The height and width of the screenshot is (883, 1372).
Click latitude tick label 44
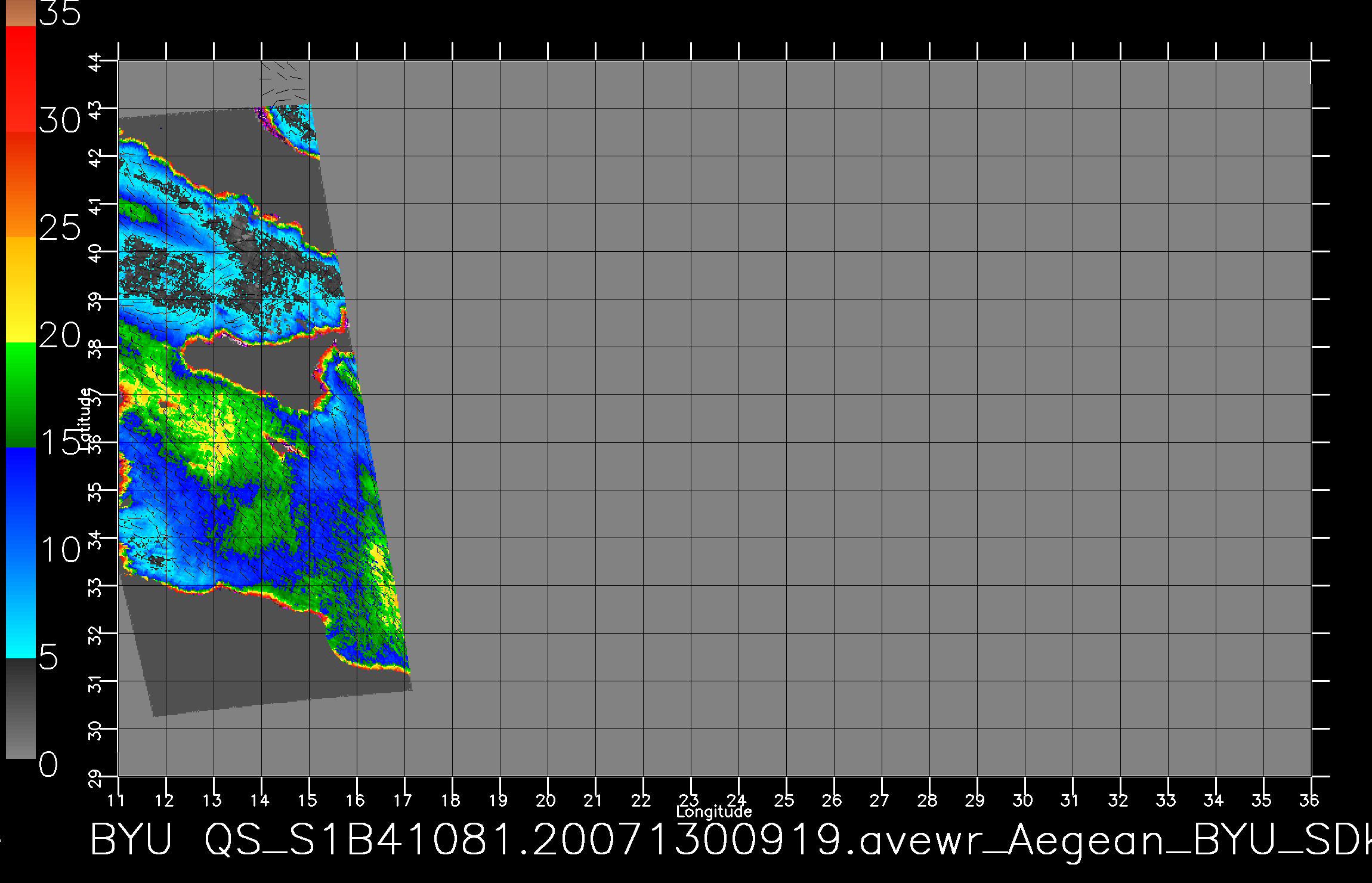pos(96,62)
